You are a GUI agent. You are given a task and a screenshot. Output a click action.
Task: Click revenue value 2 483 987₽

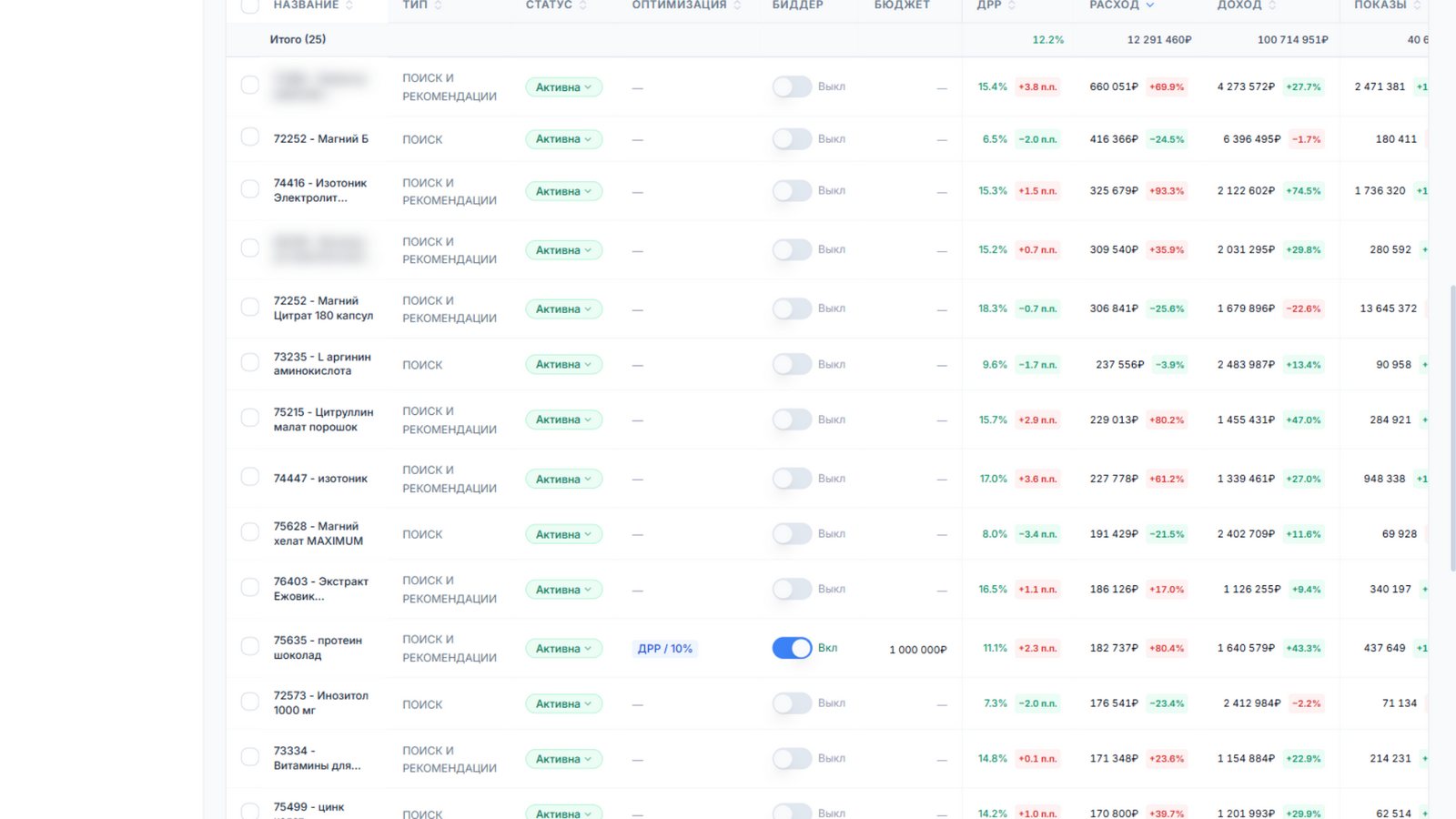point(1246,365)
